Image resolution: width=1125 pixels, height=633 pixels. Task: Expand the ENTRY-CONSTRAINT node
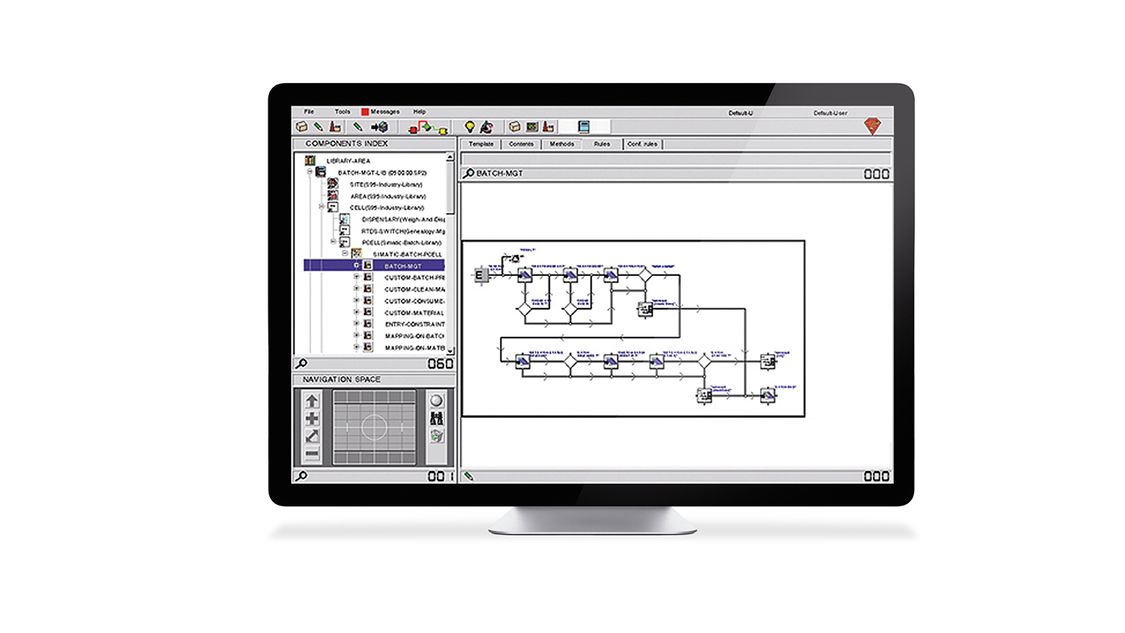(357, 324)
